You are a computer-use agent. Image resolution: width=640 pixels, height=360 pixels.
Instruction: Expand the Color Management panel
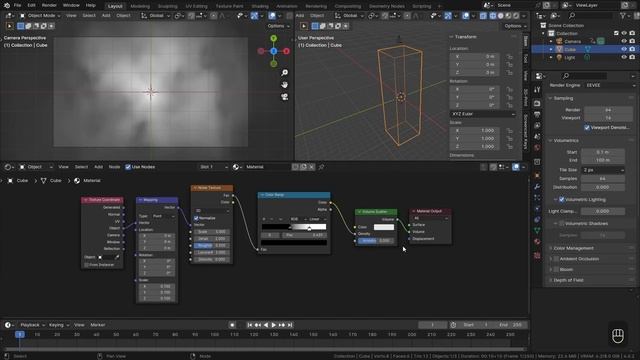pyautogui.click(x=573, y=248)
